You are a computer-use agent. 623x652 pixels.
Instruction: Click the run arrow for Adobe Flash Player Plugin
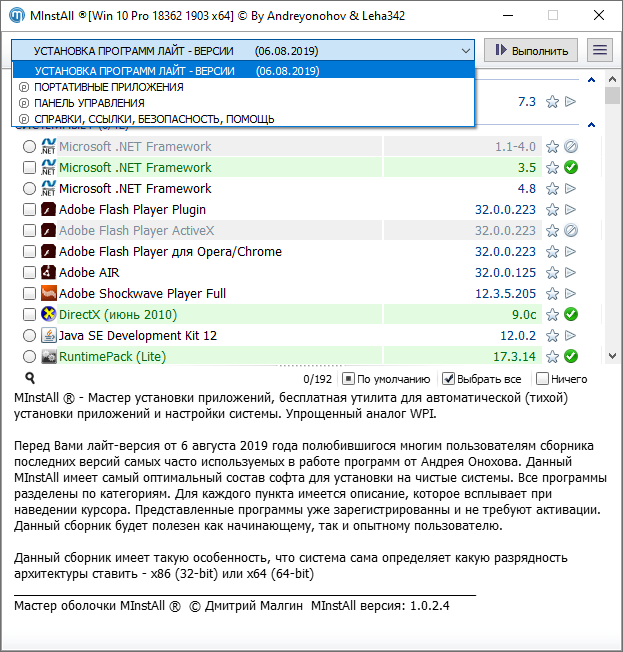[571, 210]
